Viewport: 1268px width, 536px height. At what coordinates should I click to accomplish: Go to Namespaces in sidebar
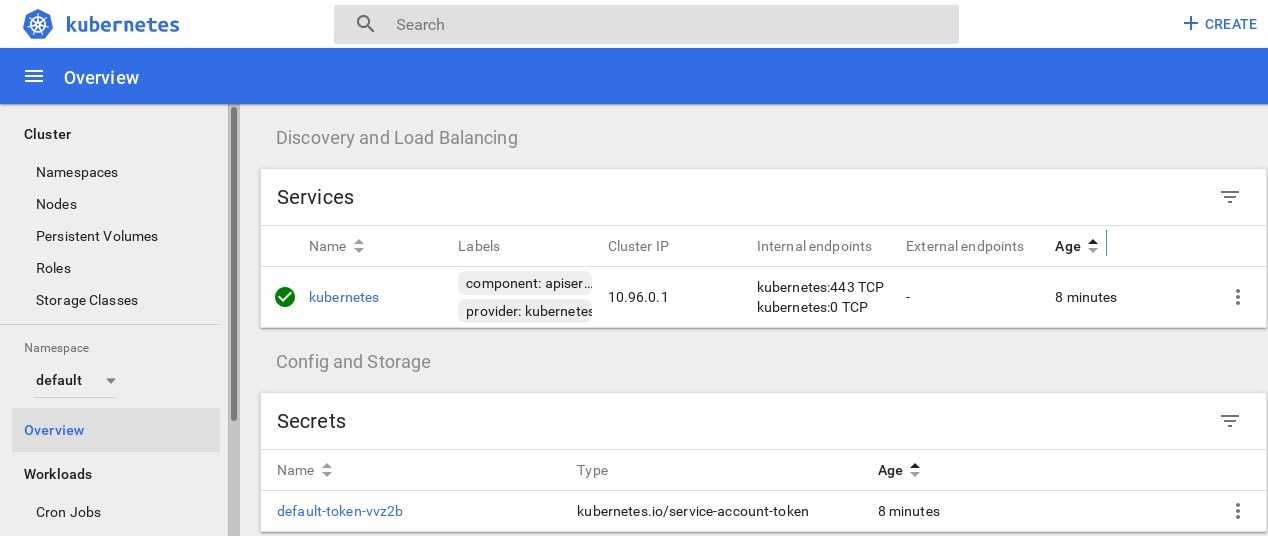77,172
